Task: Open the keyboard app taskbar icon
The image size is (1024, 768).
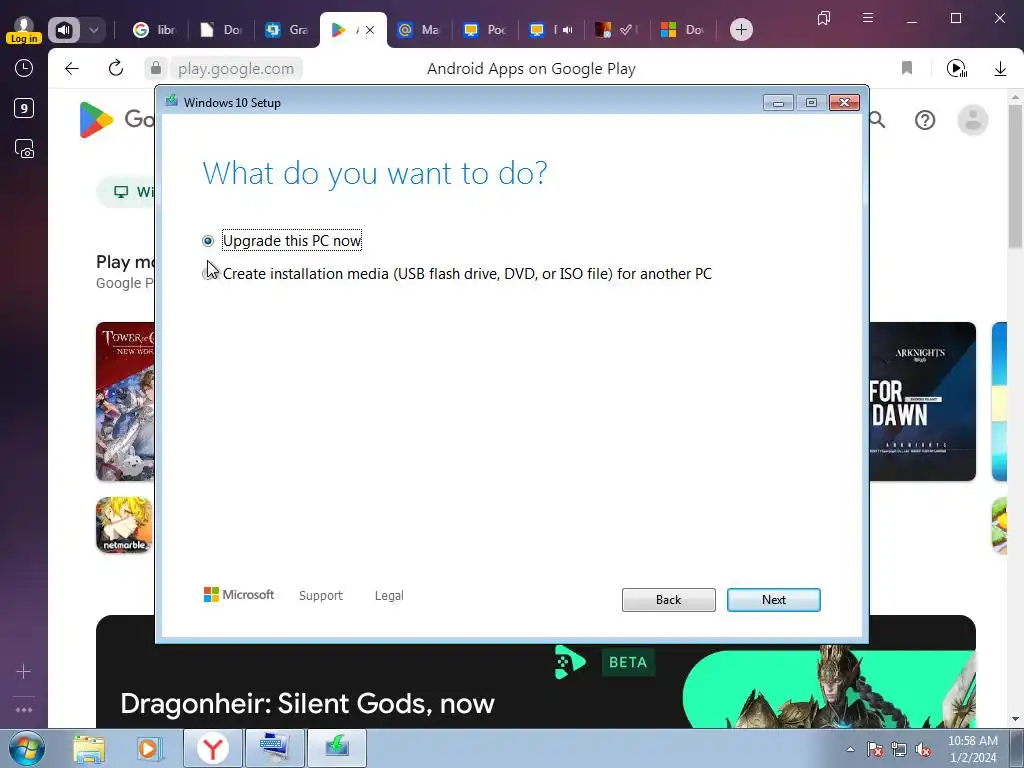Action: [274, 748]
